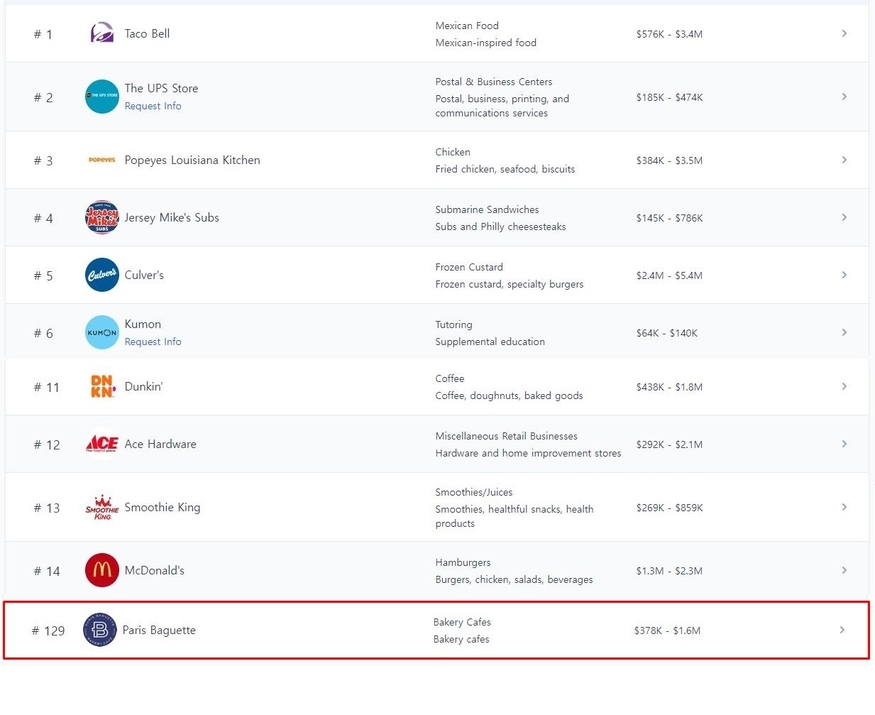Expand the McDonald's row chevron
The height and width of the screenshot is (715, 875).
click(844, 570)
